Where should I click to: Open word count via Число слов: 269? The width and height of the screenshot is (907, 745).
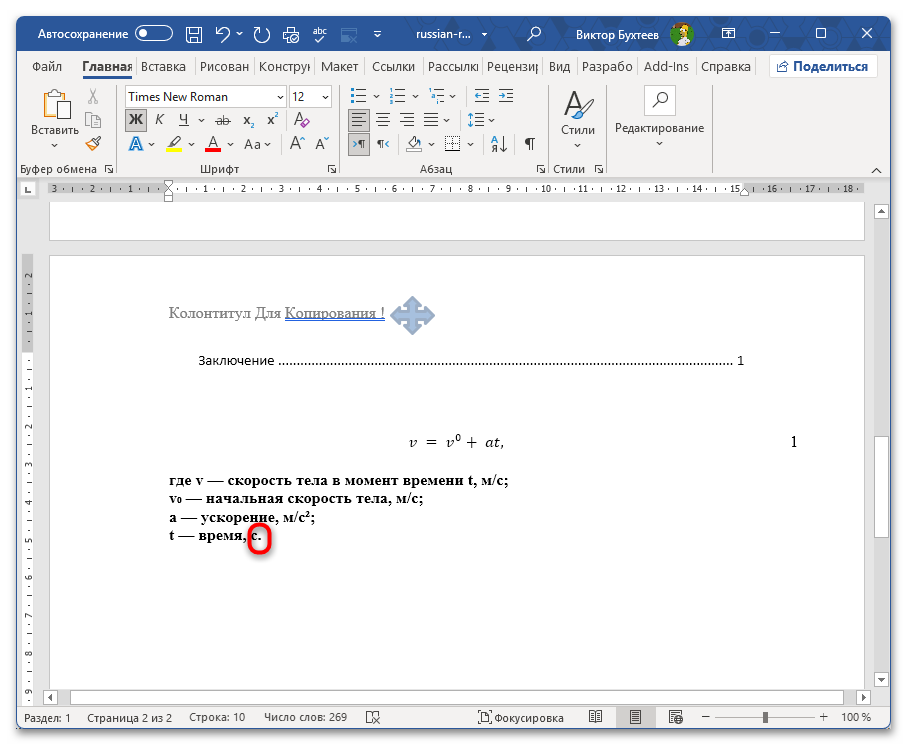[305, 718]
